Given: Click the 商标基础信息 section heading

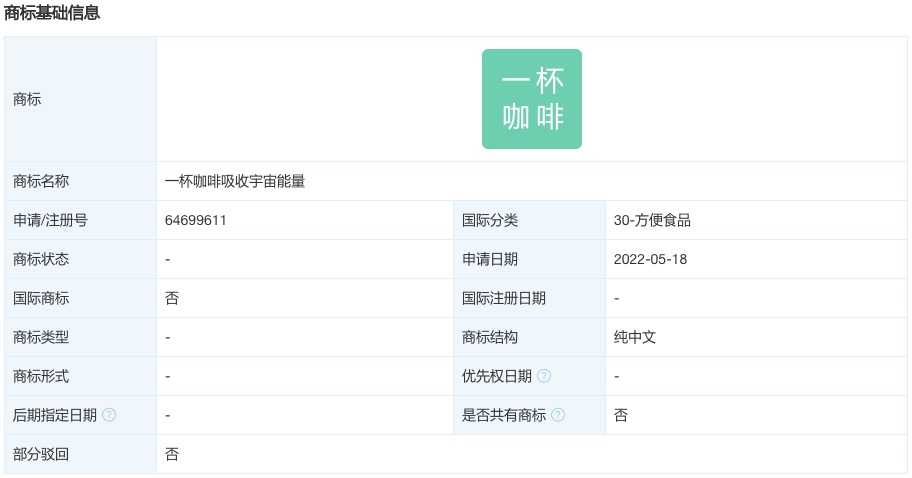Looking at the screenshot, I should pyautogui.click(x=52, y=14).
